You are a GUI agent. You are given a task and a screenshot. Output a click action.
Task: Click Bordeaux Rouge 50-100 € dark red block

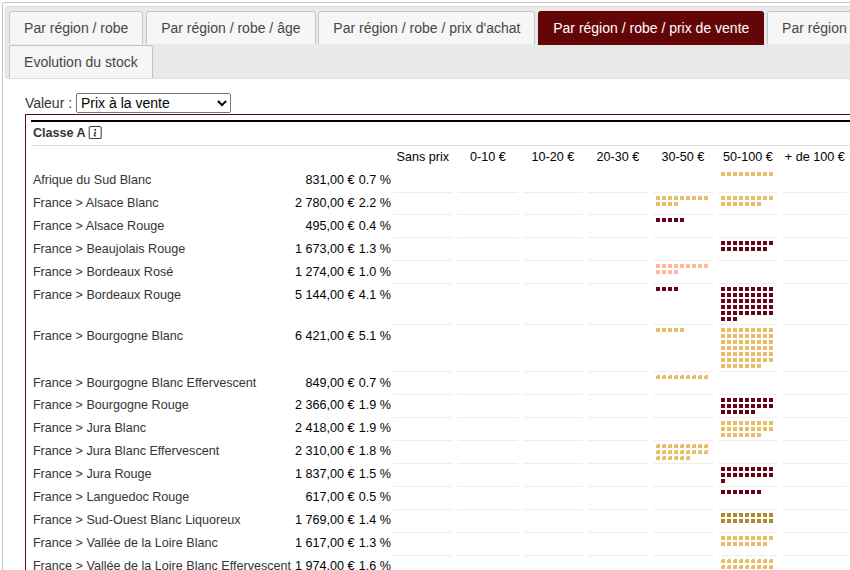[x=747, y=303]
